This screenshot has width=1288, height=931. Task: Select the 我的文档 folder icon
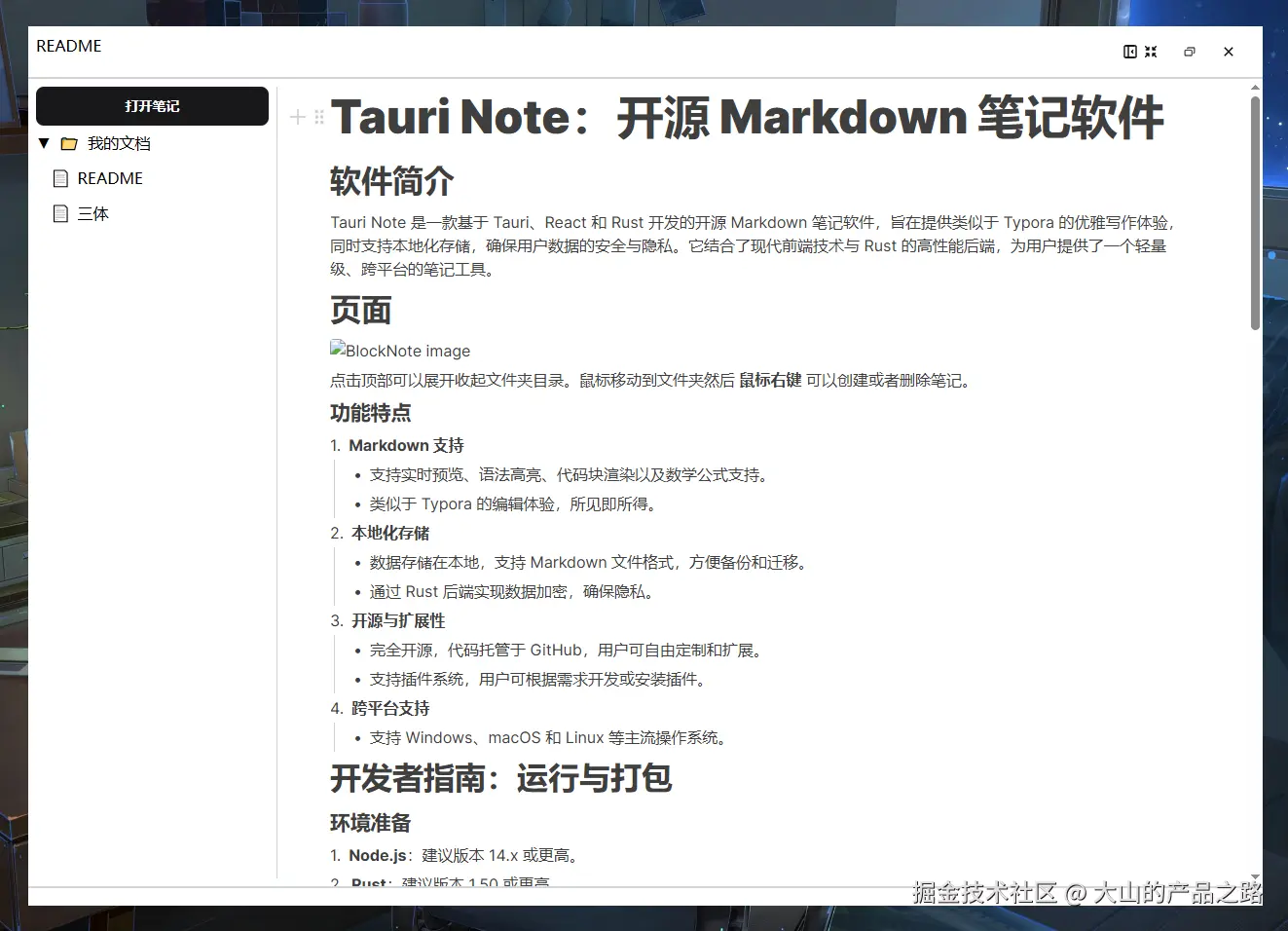pyautogui.click(x=69, y=144)
